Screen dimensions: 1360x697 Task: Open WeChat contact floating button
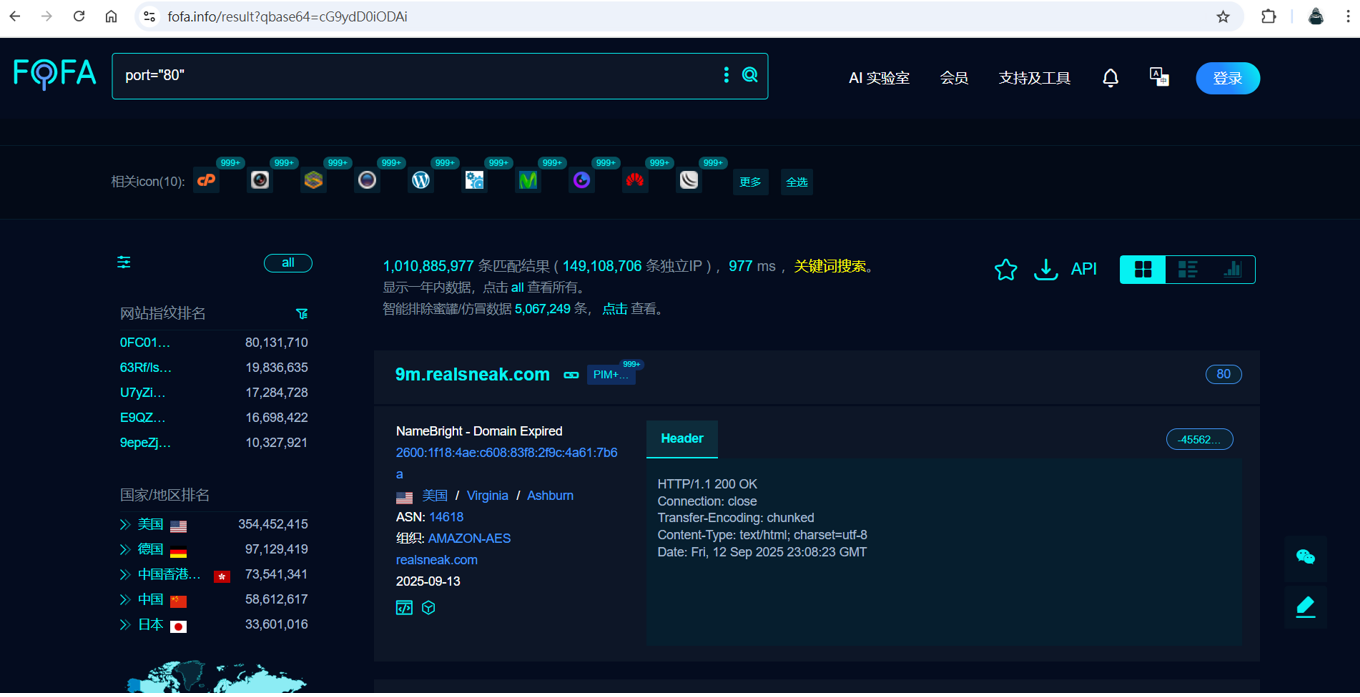(1306, 557)
